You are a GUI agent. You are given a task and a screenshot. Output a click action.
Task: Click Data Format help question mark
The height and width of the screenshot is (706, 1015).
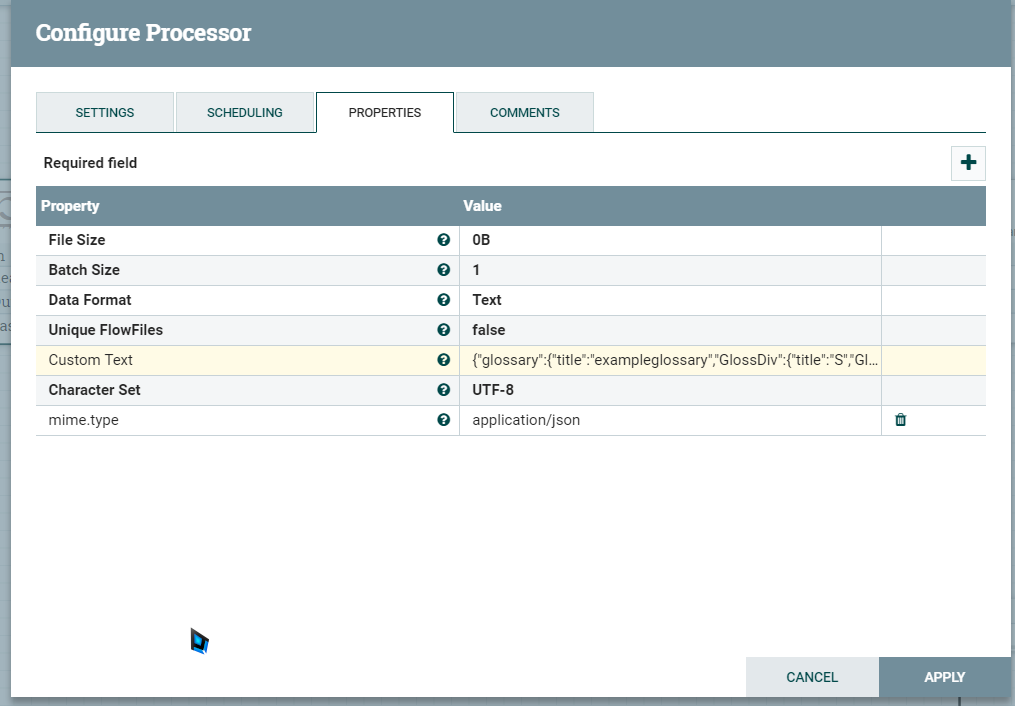pos(443,300)
